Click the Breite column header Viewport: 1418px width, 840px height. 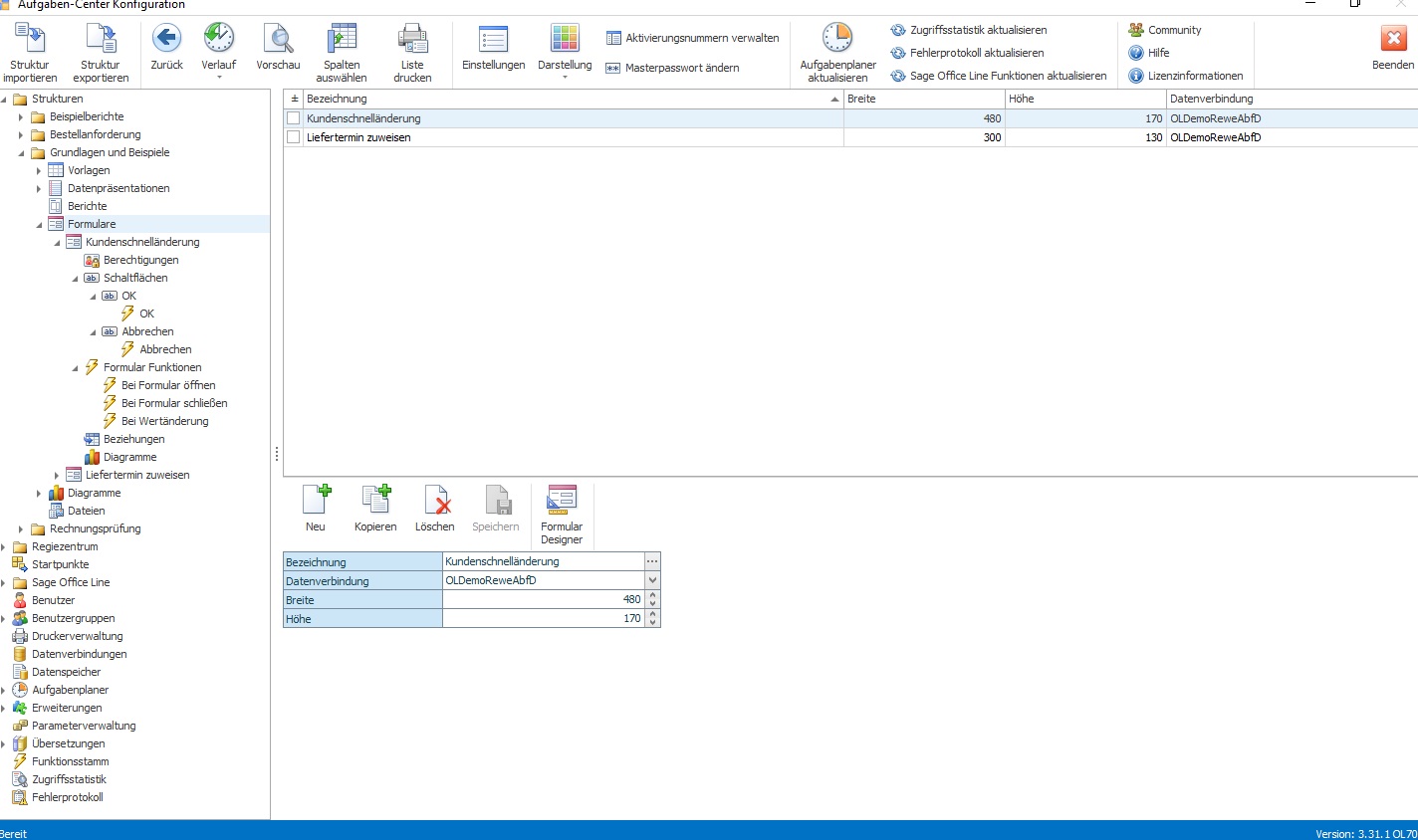924,99
